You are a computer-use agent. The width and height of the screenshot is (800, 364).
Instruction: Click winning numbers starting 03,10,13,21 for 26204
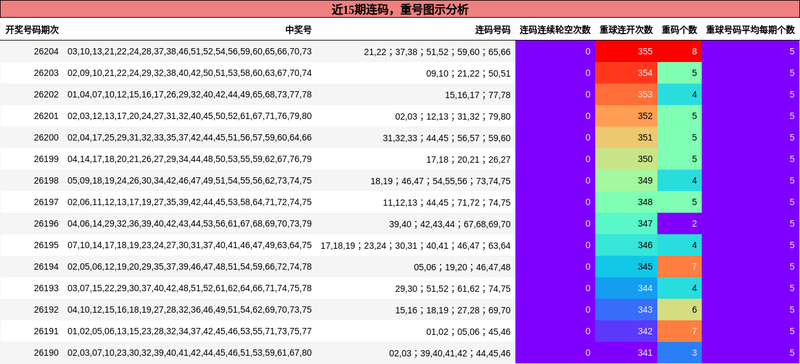tap(189, 52)
